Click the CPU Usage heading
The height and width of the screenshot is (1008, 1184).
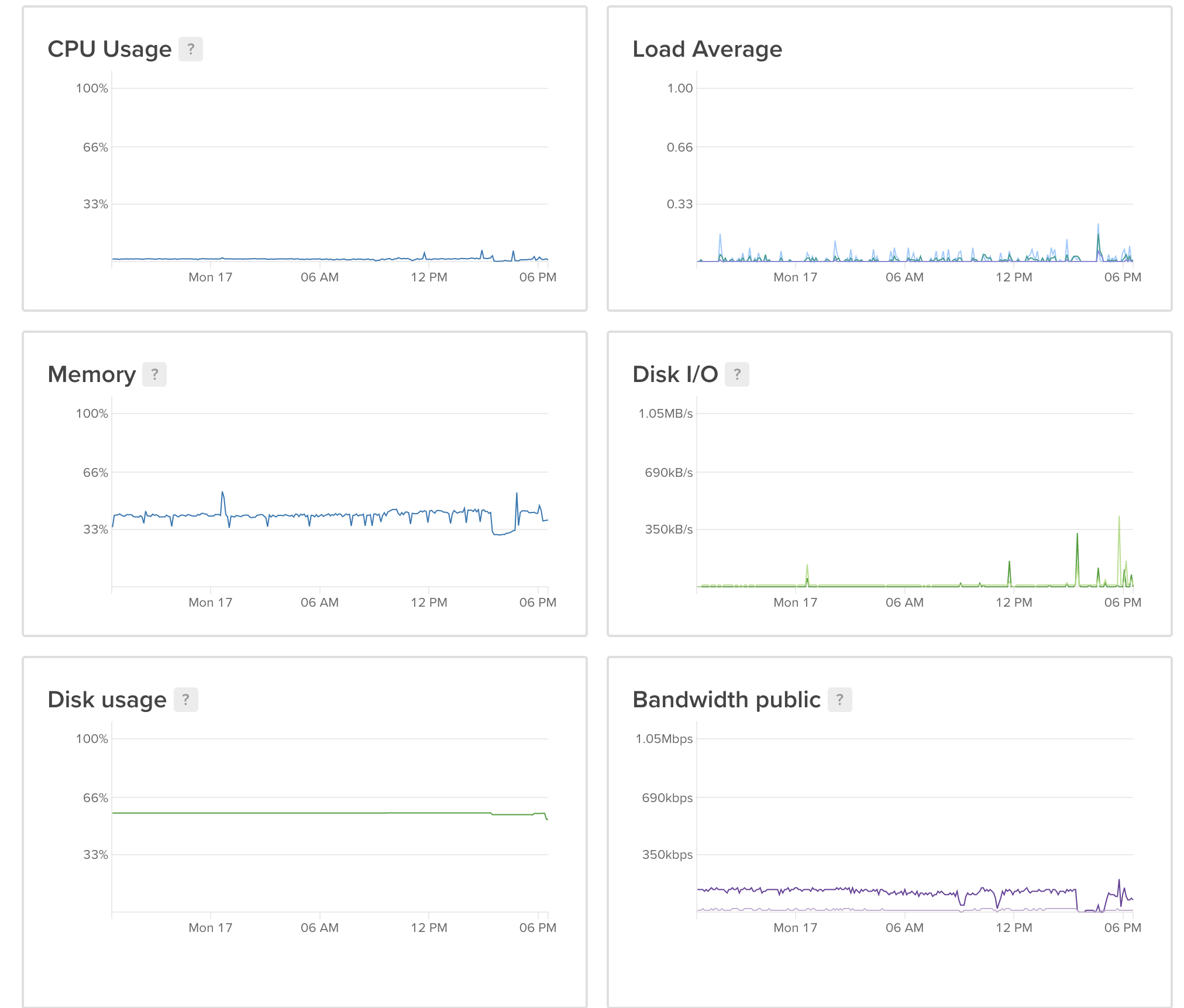109,49
